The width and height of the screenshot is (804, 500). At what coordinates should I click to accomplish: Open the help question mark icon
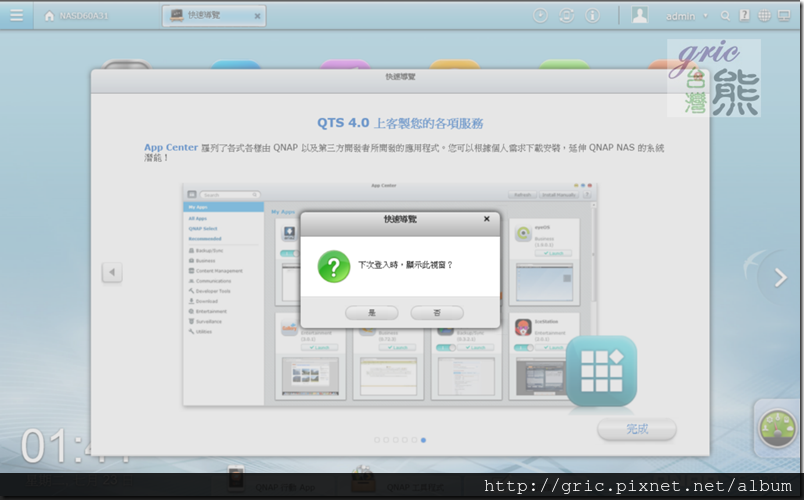[744, 15]
